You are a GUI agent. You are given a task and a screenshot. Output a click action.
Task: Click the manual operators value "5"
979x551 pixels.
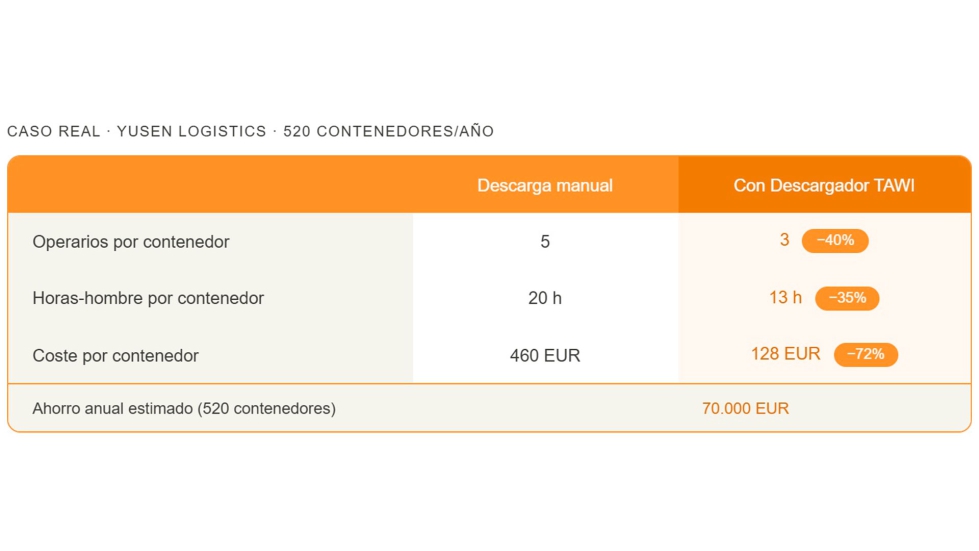(545, 242)
